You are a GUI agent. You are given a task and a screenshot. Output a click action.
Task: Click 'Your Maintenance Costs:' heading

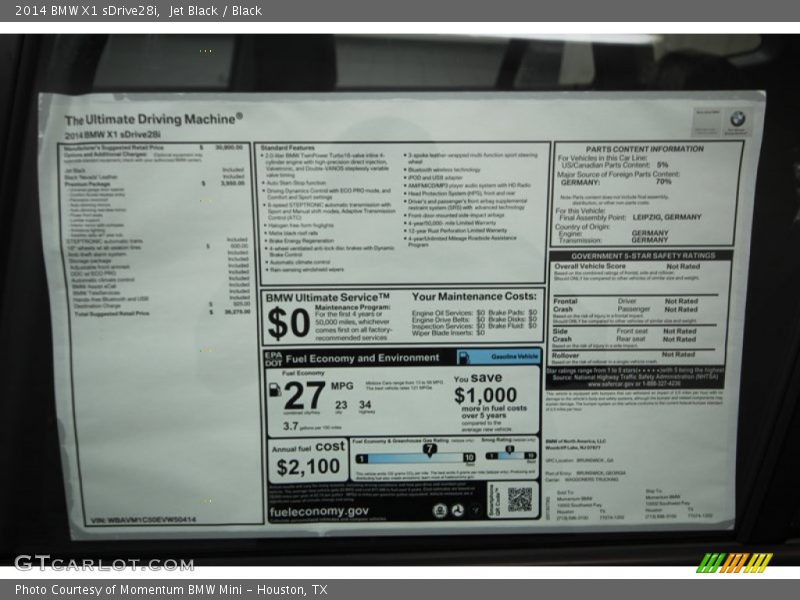[x=474, y=296]
